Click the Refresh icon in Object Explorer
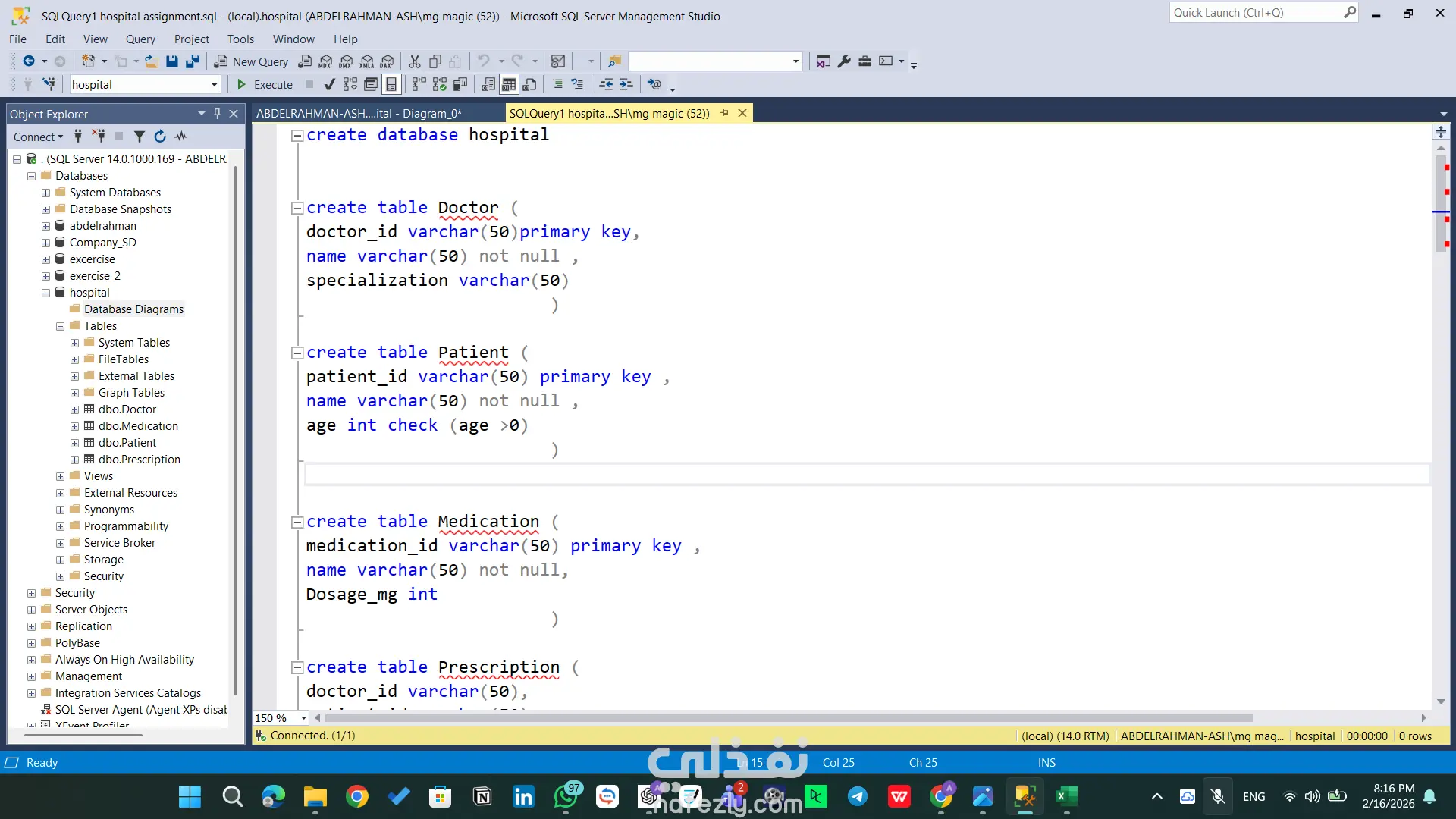 pyautogui.click(x=160, y=136)
